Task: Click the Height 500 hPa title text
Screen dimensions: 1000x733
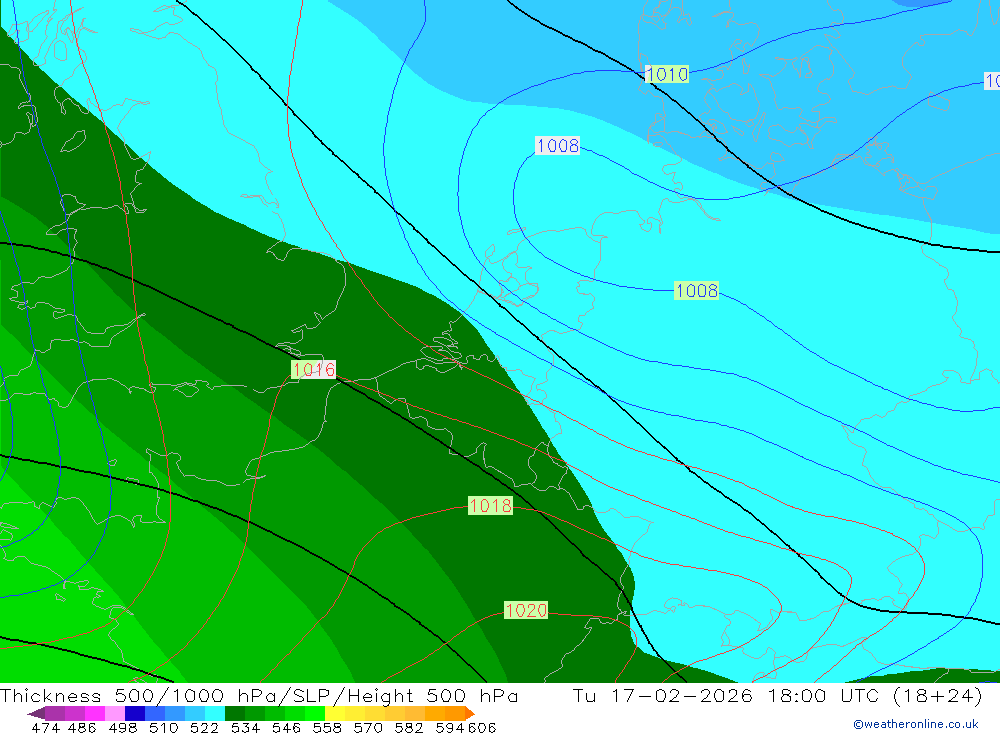Action: (432, 695)
